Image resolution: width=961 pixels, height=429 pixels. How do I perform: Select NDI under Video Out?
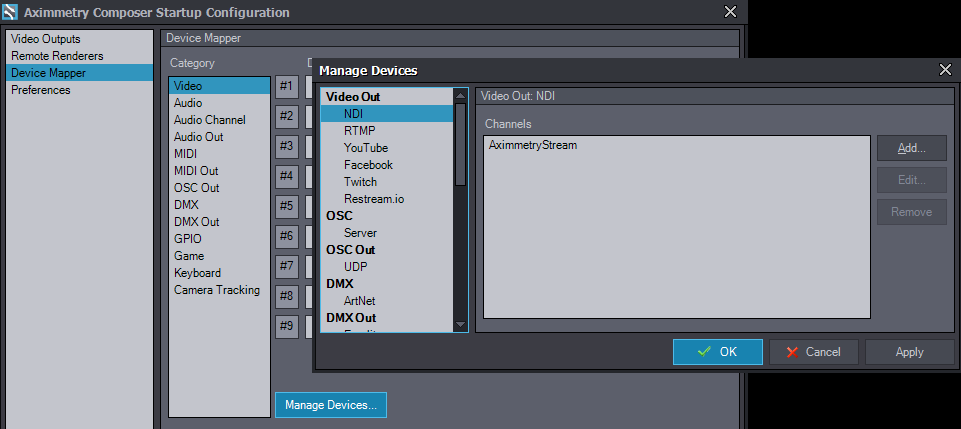tap(387, 114)
